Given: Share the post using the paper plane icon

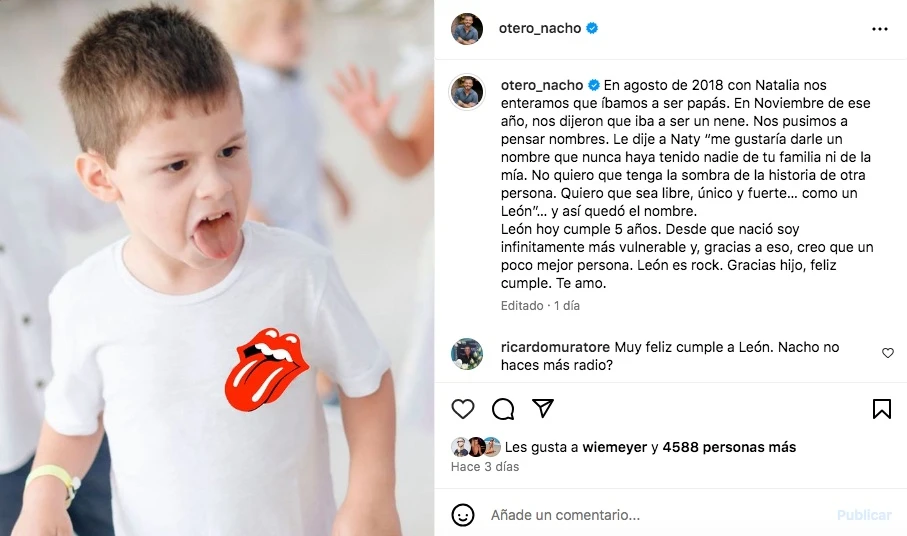Looking at the screenshot, I should click(x=543, y=408).
